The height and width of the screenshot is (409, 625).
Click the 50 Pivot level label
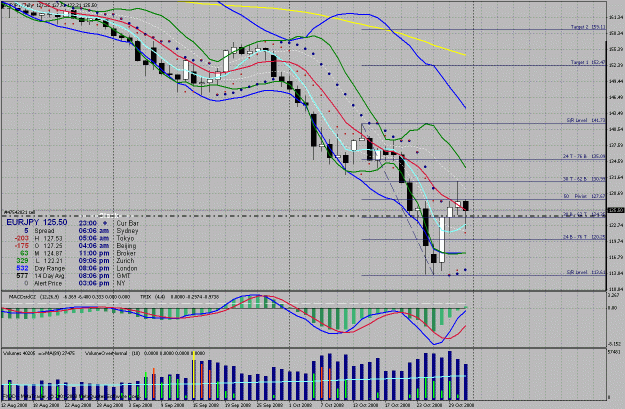(584, 196)
